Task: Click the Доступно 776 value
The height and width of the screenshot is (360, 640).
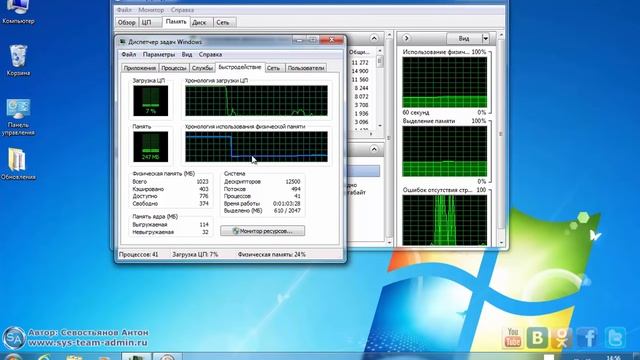Action: [x=204, y=196]
